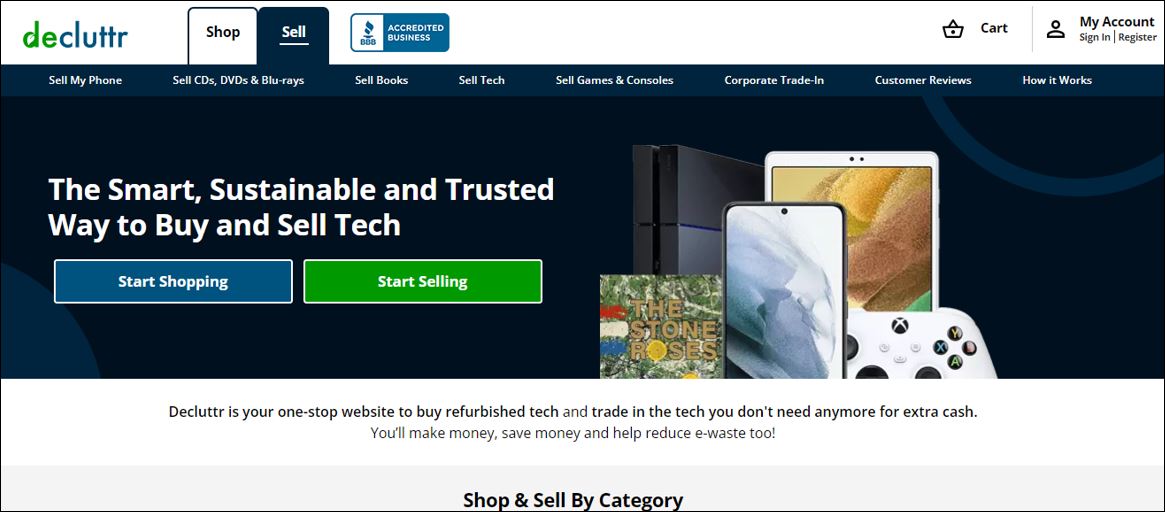Click the Register link
This screenshot has width=1165, height=512.
point(1138,37)
